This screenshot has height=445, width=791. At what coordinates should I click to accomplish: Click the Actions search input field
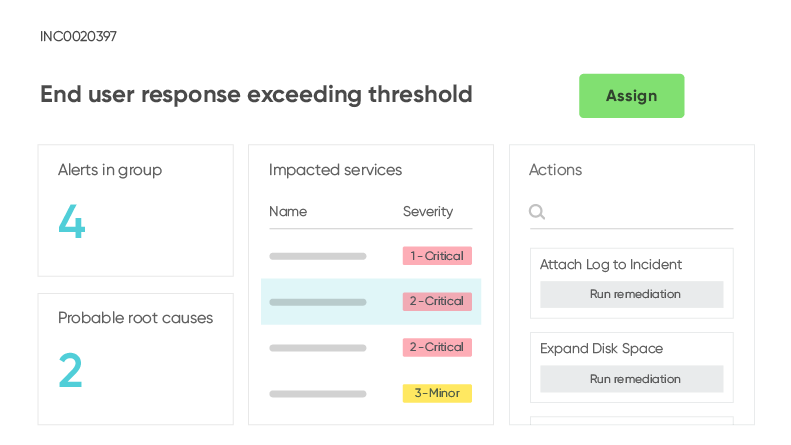pos(640,212)
